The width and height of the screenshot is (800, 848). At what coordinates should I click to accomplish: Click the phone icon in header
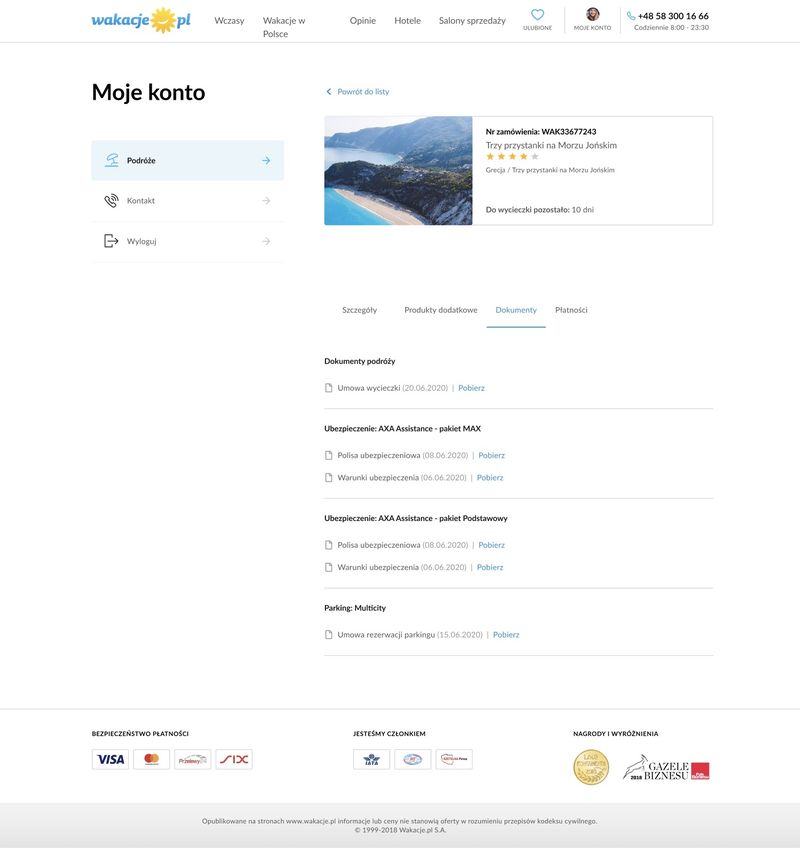tap(631, 16)
